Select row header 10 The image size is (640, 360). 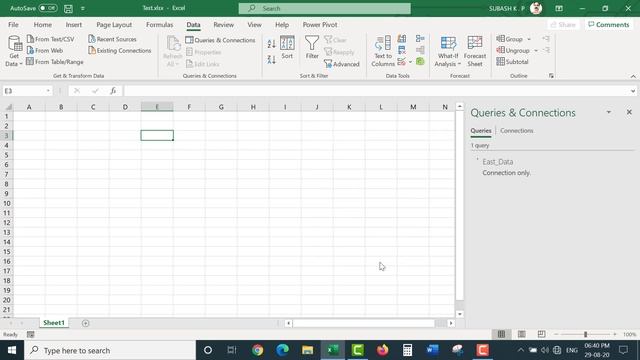point(7,203)
